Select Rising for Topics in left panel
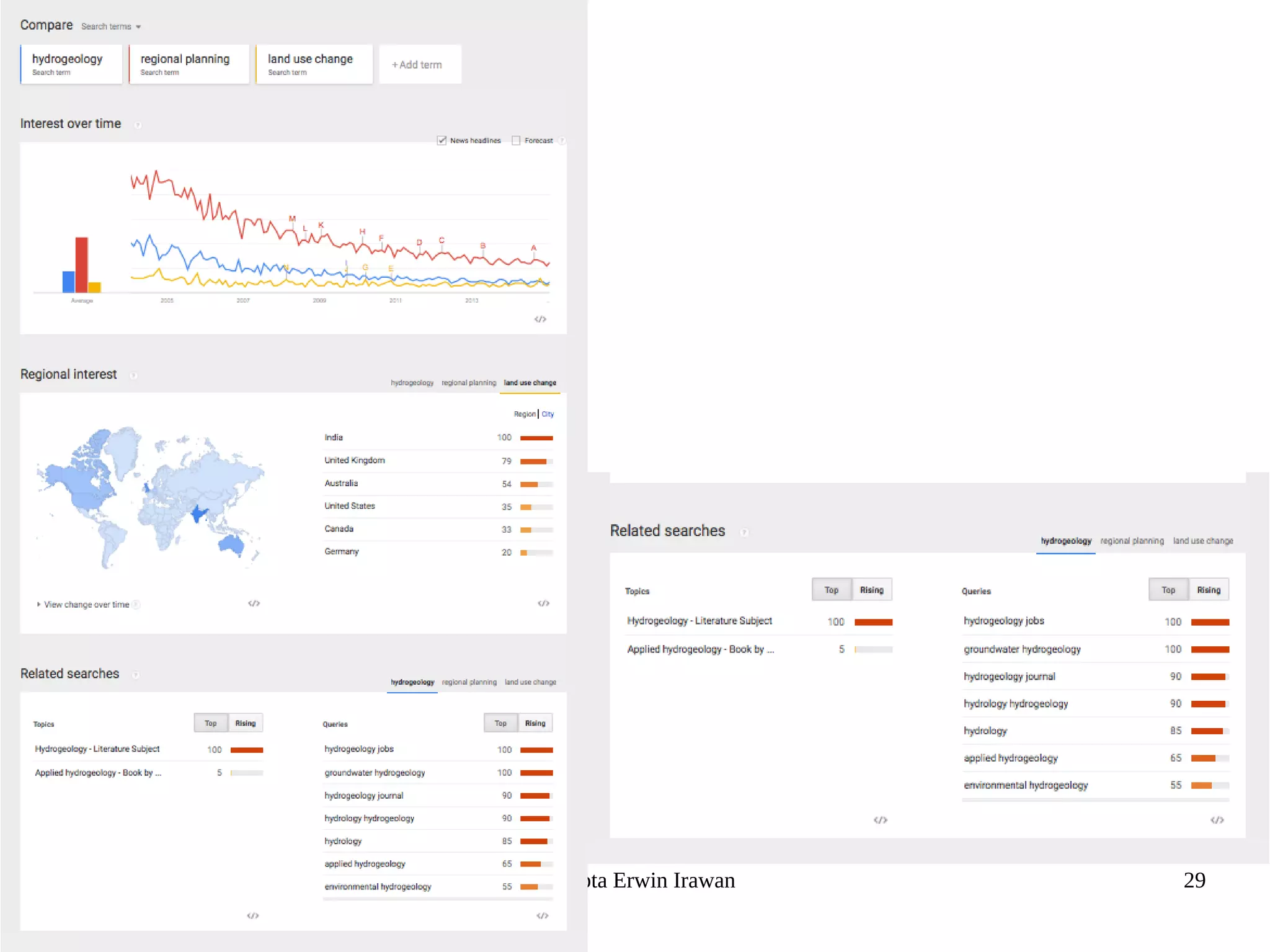1270x952 pixels. (x=246, y=723)
